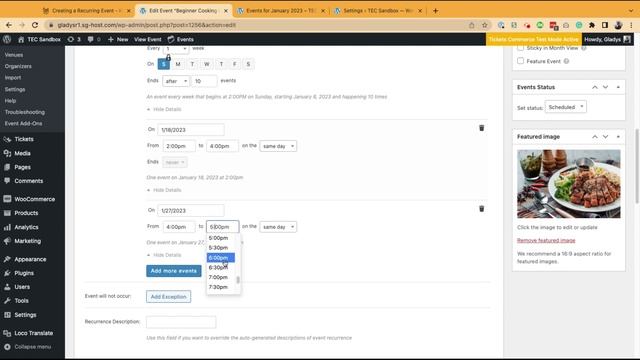
Task: Click the WordPress logo in admin bar
Action: pos(7,39)
